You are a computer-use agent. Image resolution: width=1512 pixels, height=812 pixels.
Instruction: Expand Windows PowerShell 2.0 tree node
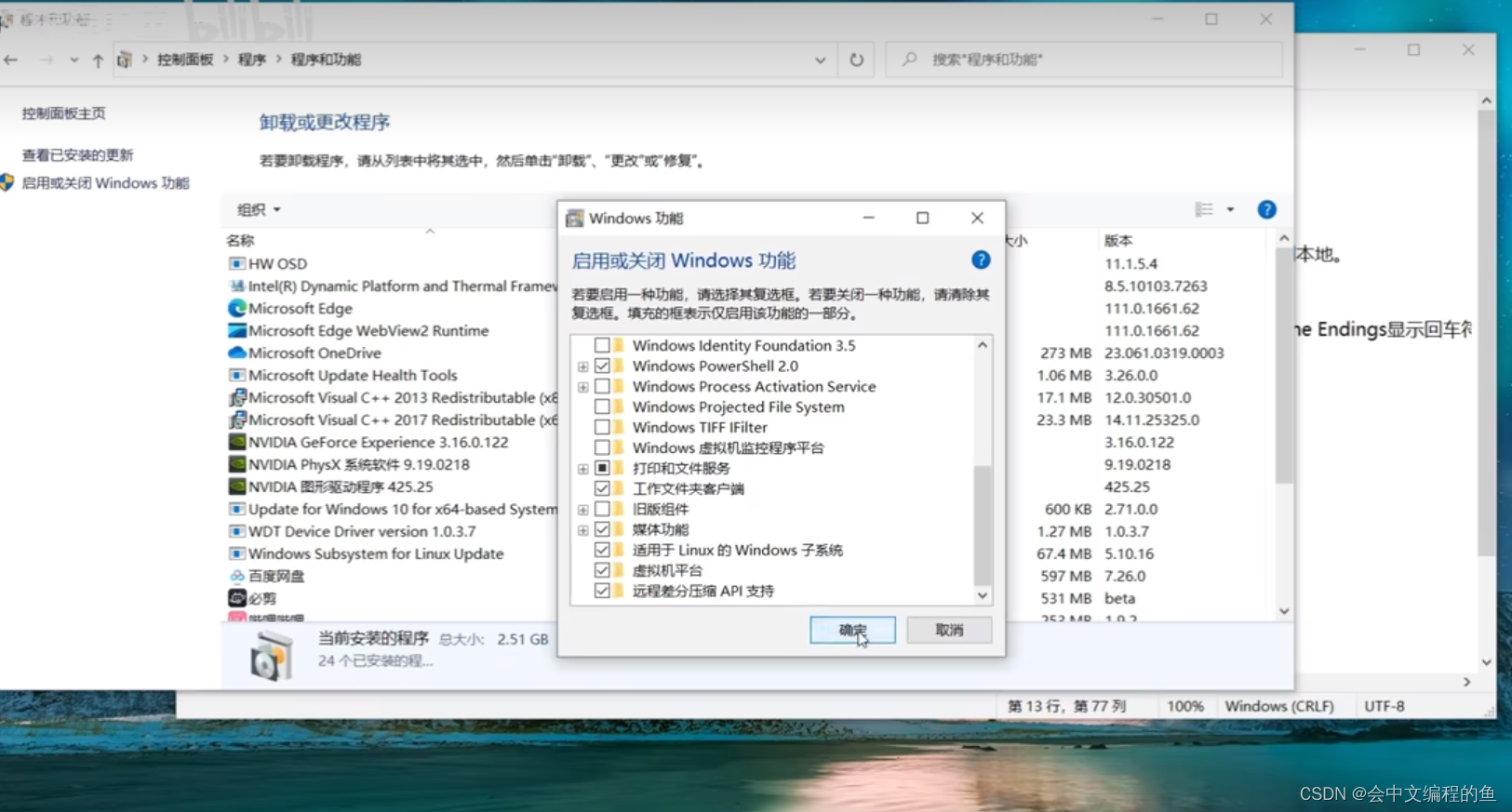tap(582, 366)
